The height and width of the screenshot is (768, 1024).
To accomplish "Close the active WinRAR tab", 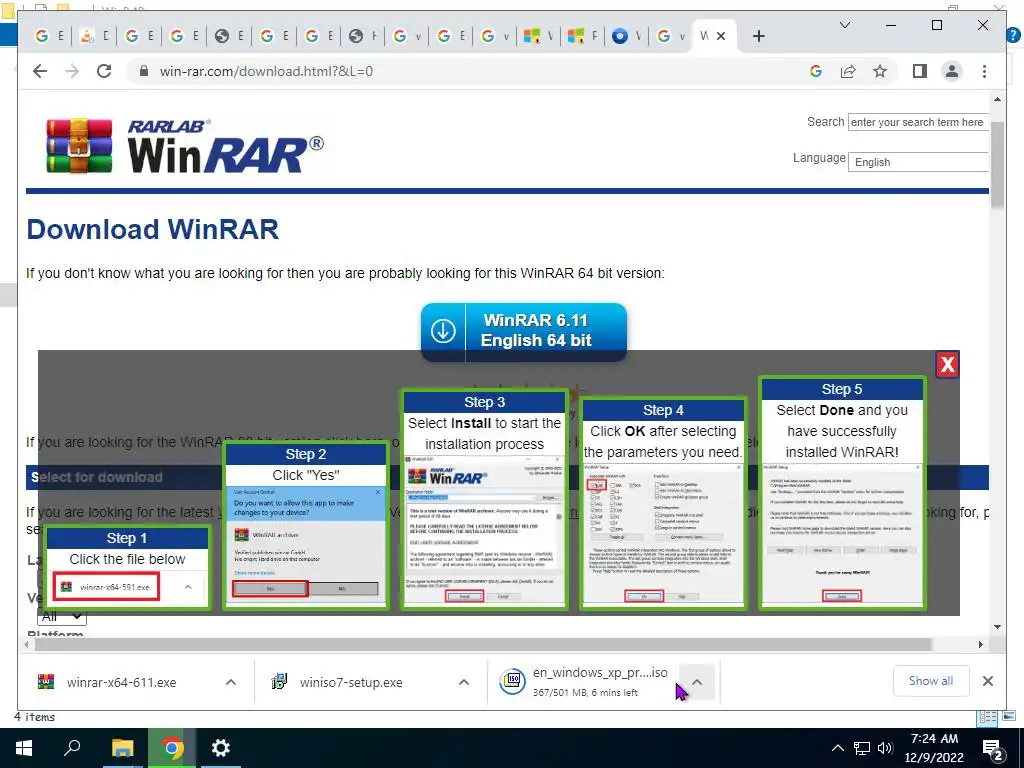I will coord(721,36).
